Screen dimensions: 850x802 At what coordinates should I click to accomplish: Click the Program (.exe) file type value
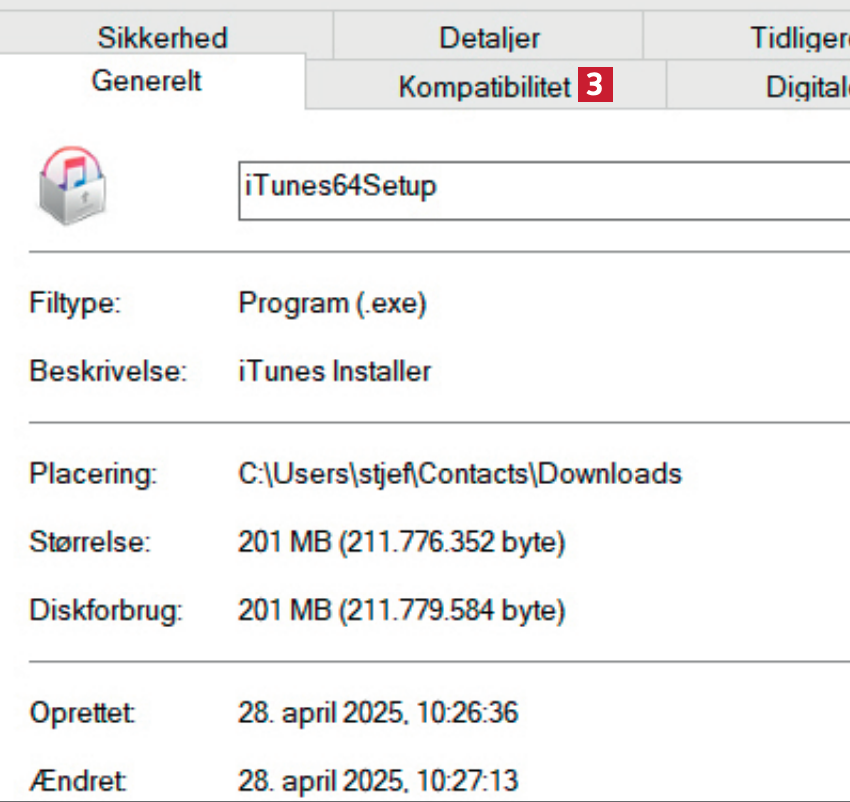click(332, 303)
